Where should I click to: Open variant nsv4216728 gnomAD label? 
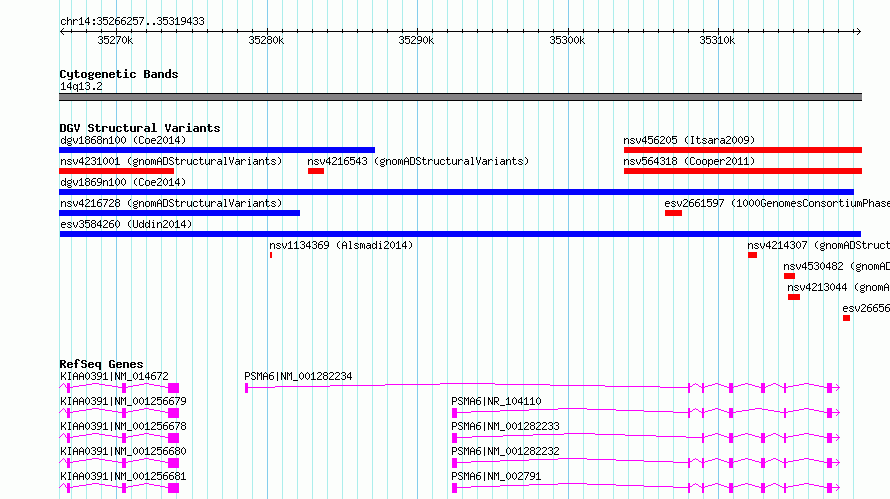(x=171, y=203)
